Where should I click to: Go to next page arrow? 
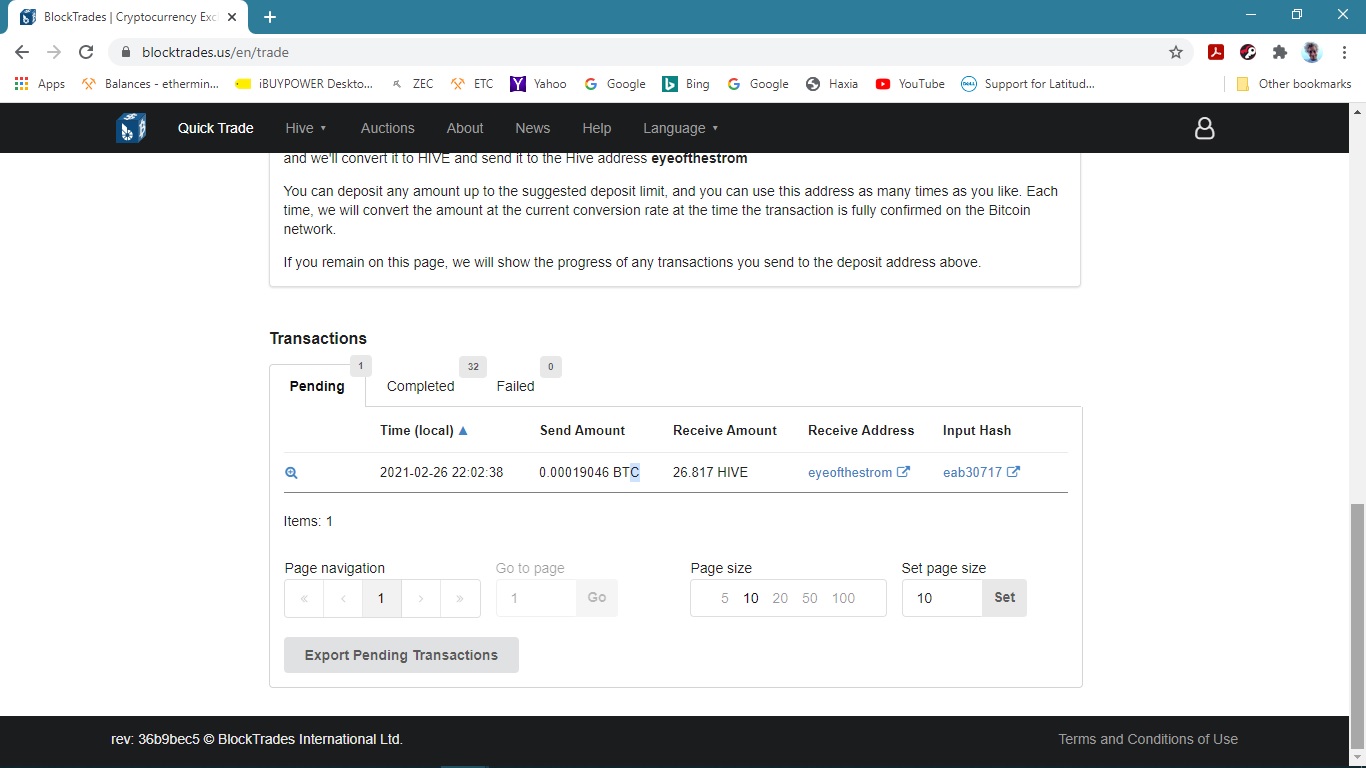pyautogui.click(x=421, y=598)
